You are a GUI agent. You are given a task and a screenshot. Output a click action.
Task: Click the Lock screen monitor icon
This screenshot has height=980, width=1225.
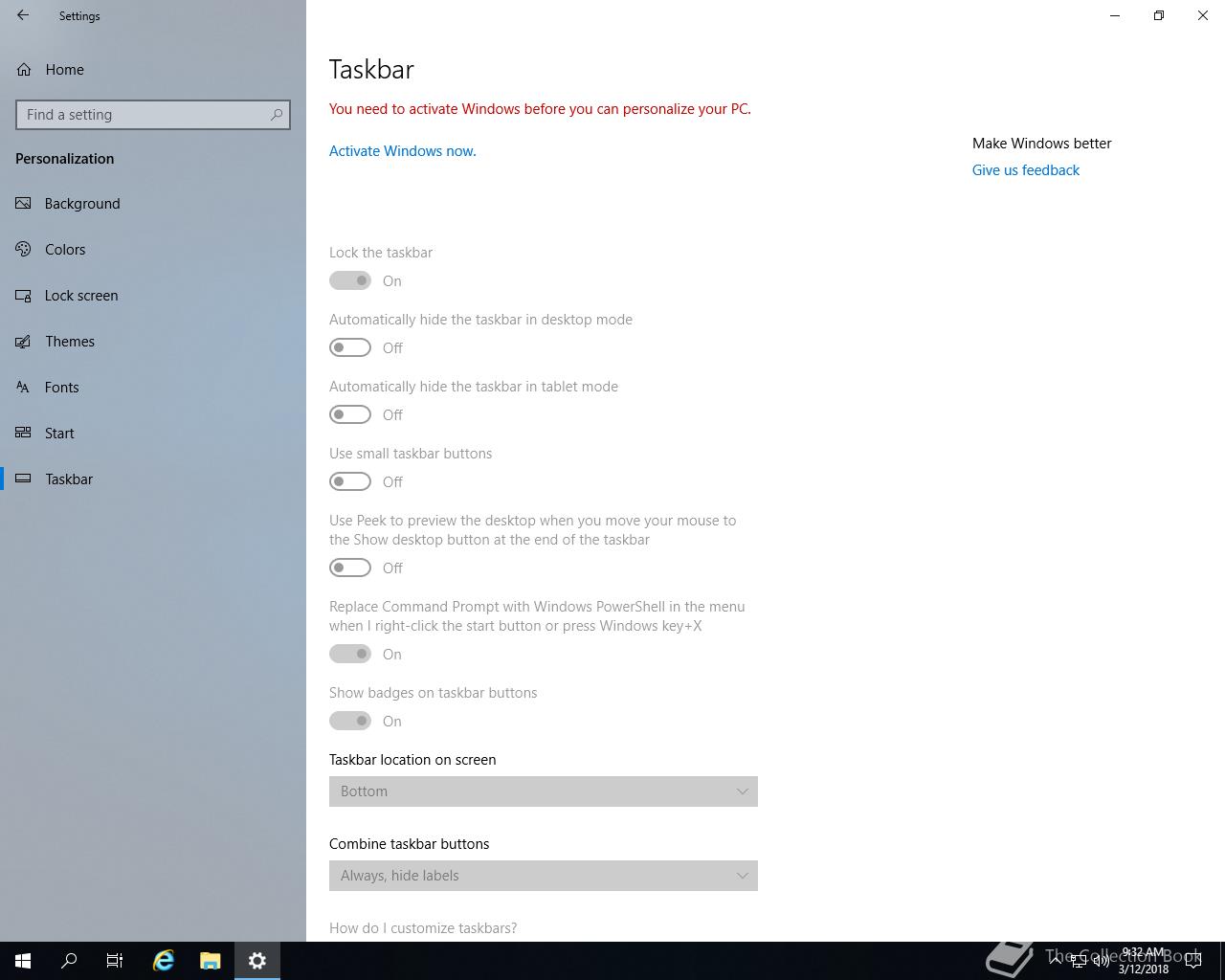(23, 295)
